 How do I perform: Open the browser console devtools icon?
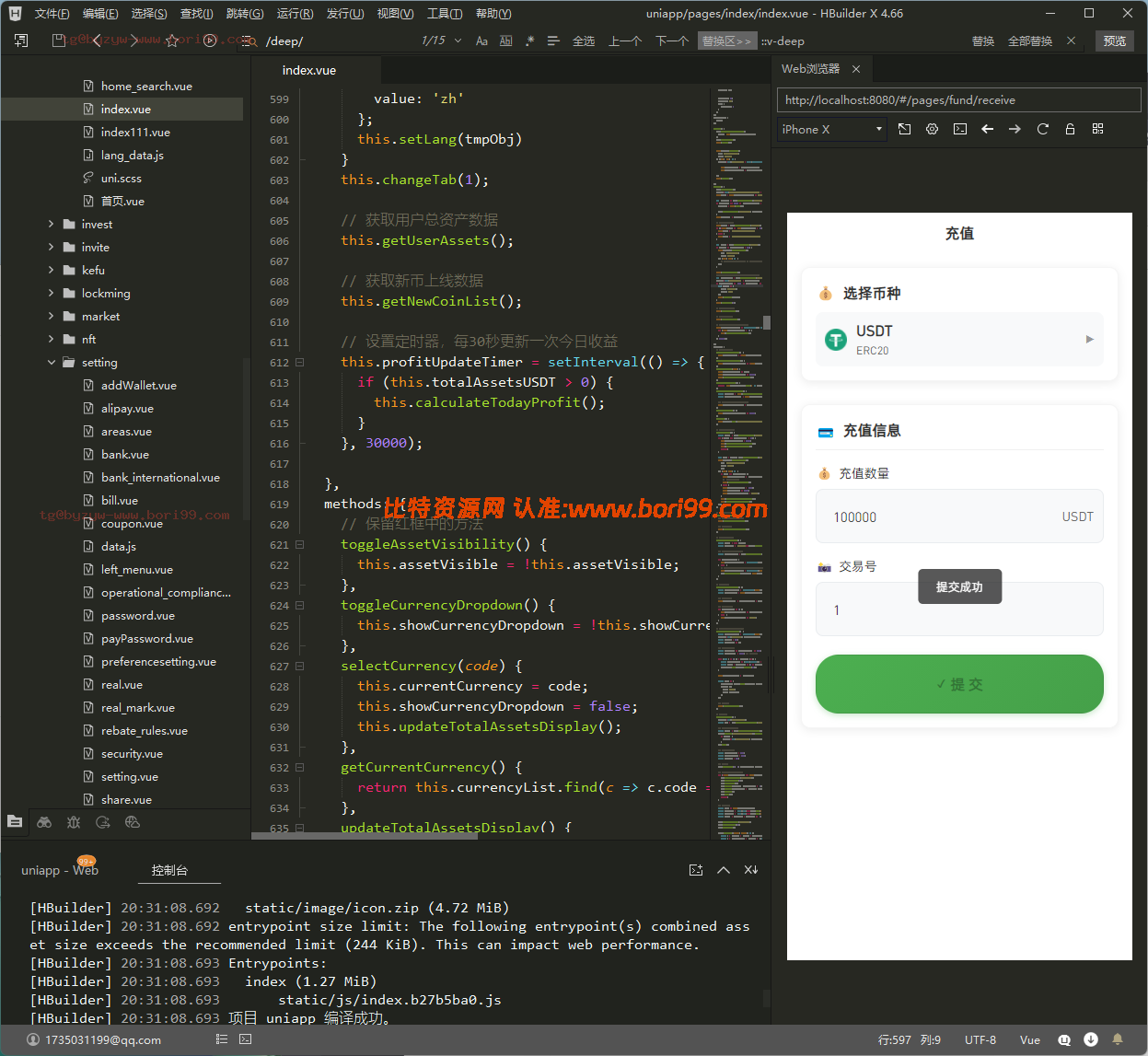pyautogui.click(x=960, y=129)
